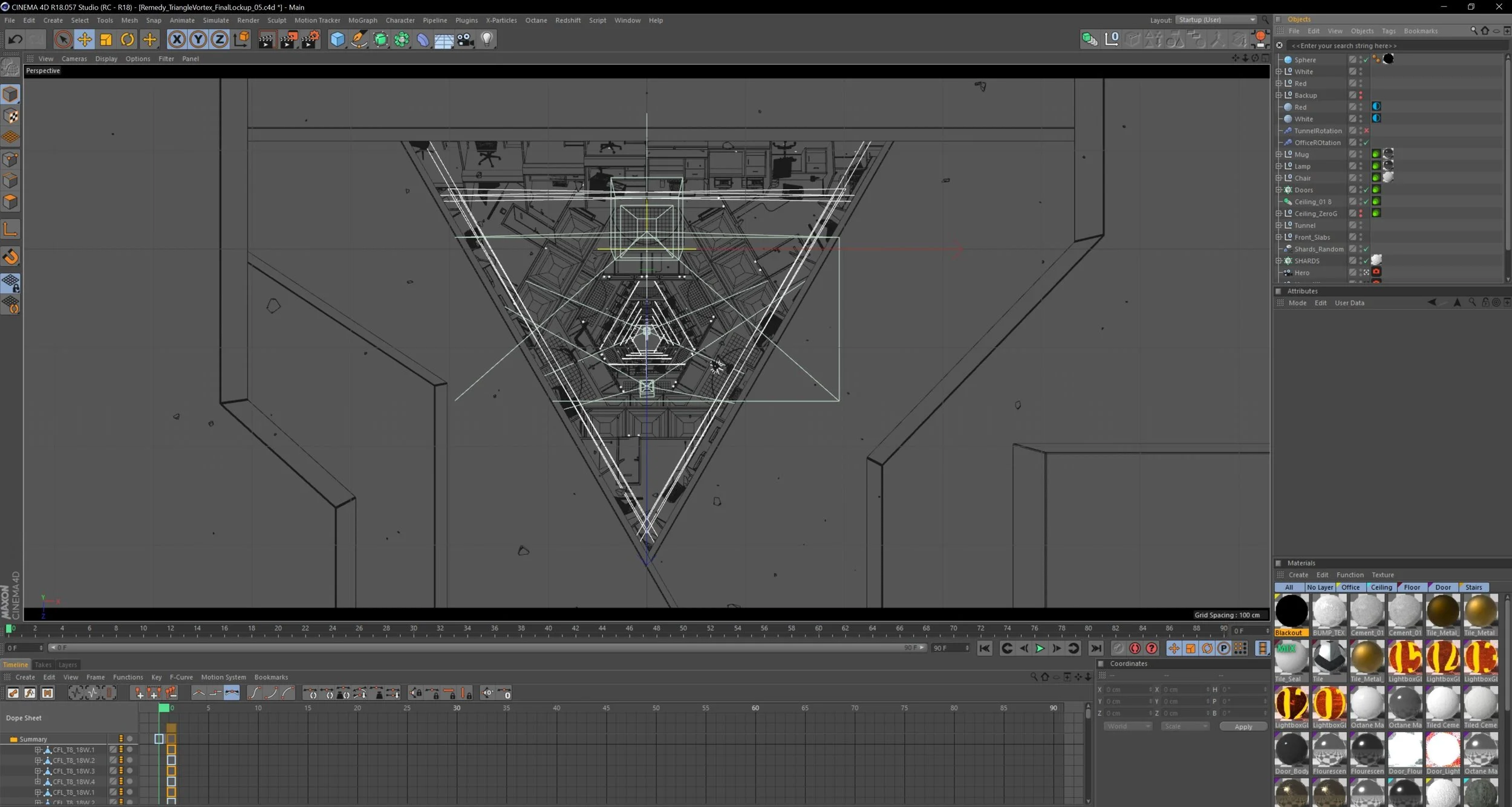
Task: Switch to the Takes tab
Action: tap(43, 664)
